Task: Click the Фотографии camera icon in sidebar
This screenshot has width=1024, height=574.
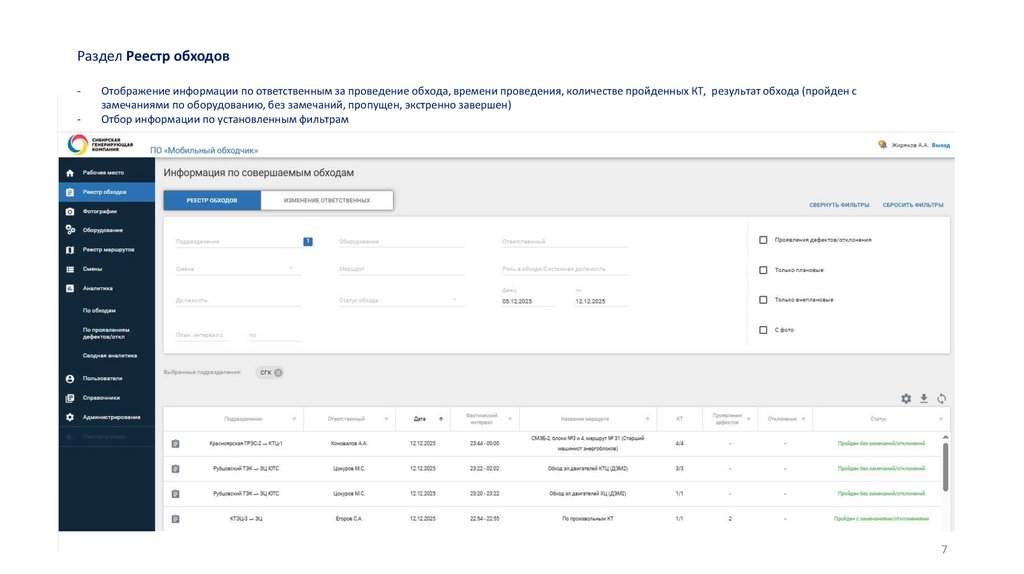Action: 70,211
